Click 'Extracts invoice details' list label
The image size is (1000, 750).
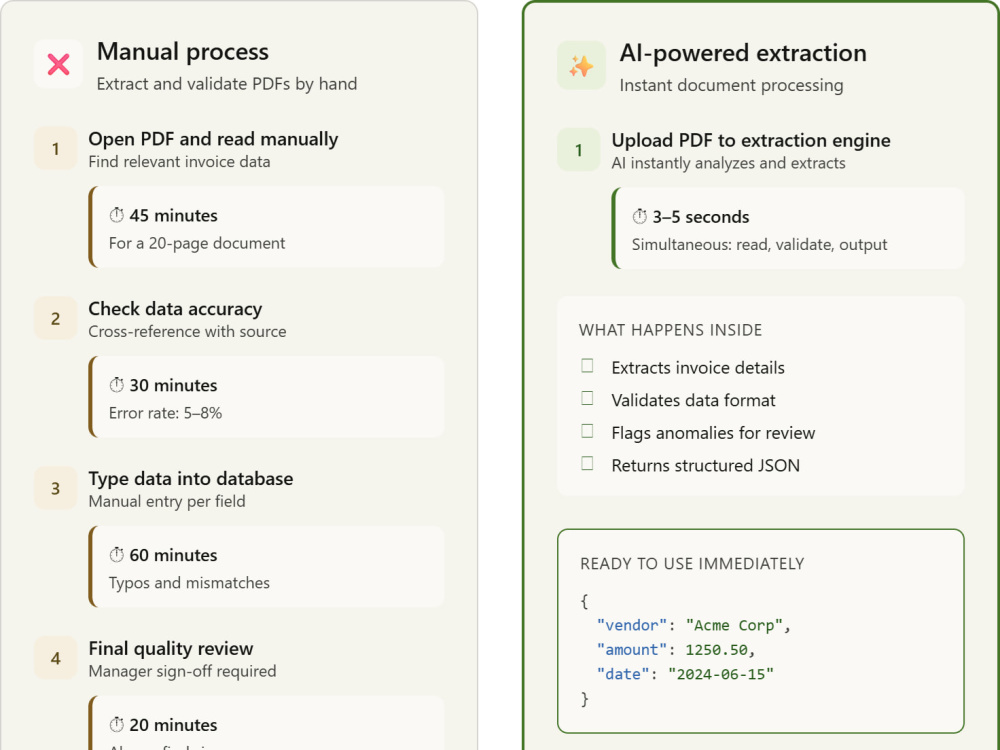pyautogui.click(x=698, y=367)
